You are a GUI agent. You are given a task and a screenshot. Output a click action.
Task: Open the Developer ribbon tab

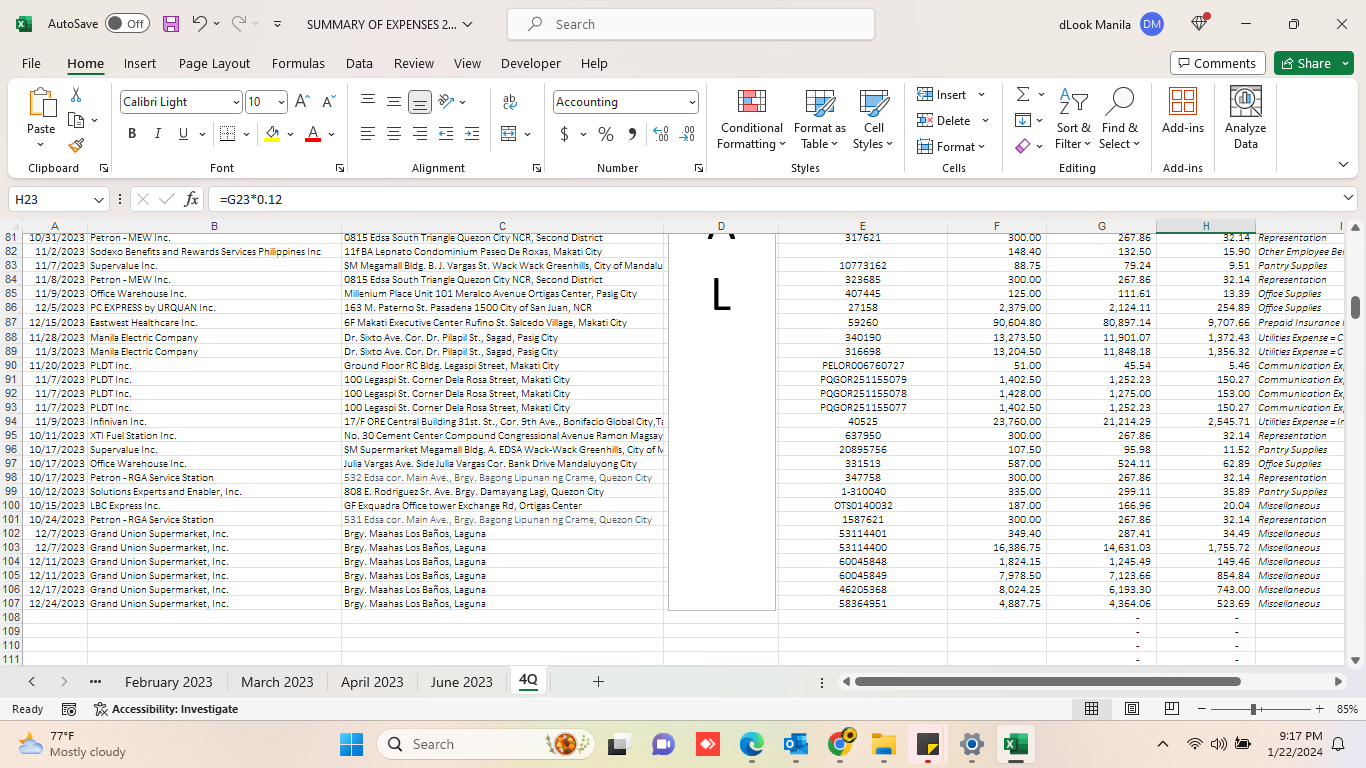click(531, 63)
